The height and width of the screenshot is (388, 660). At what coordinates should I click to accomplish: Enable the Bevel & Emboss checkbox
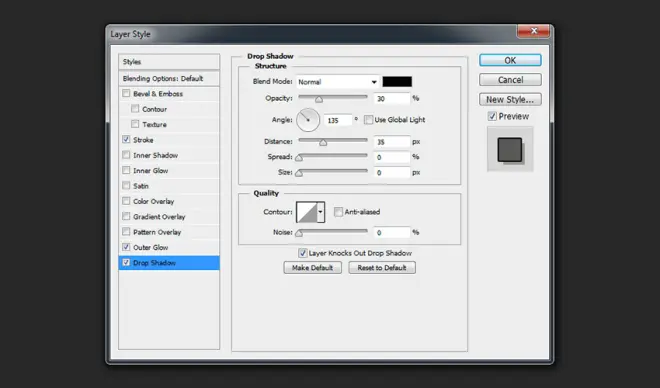(126, 93)
